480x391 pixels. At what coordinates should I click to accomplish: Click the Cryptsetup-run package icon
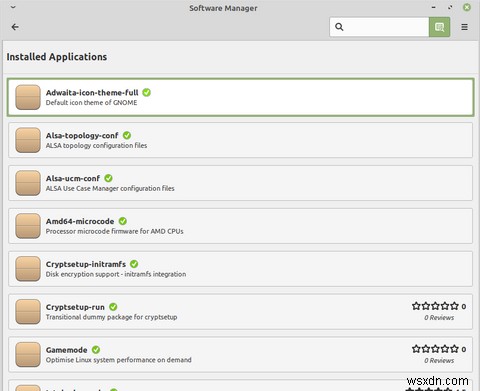tap(28, 312)
